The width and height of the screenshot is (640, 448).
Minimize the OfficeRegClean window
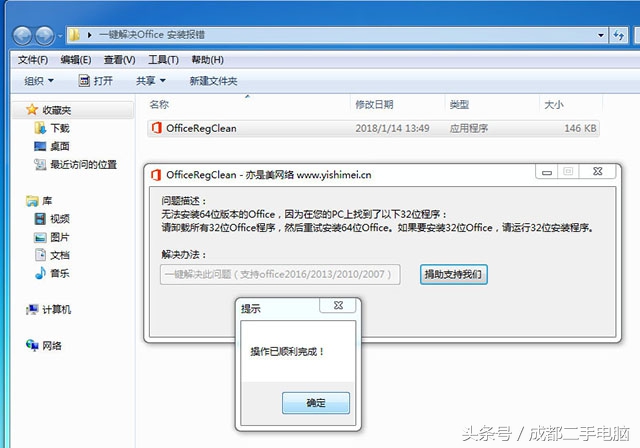pos(547,172)
